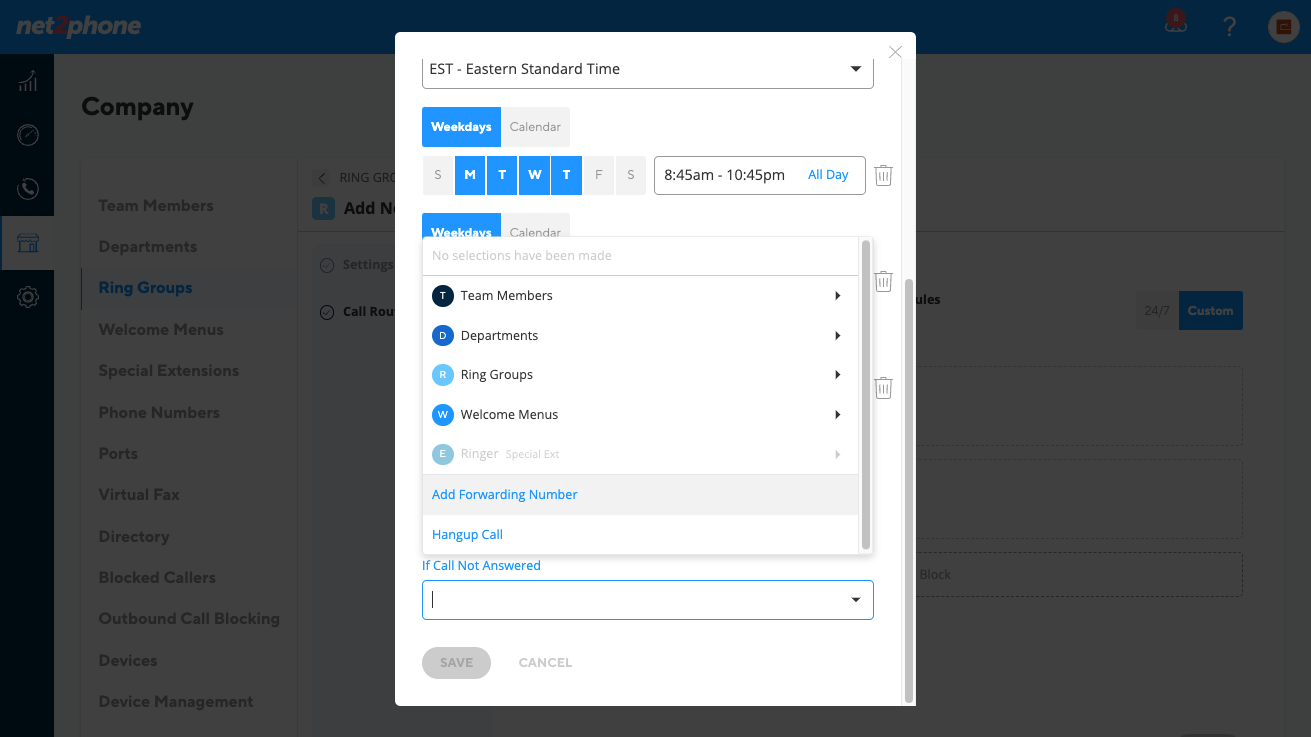Viewport: 1311px width, 737px height.
Task: Click the CANCEL button
Action: 545,663
